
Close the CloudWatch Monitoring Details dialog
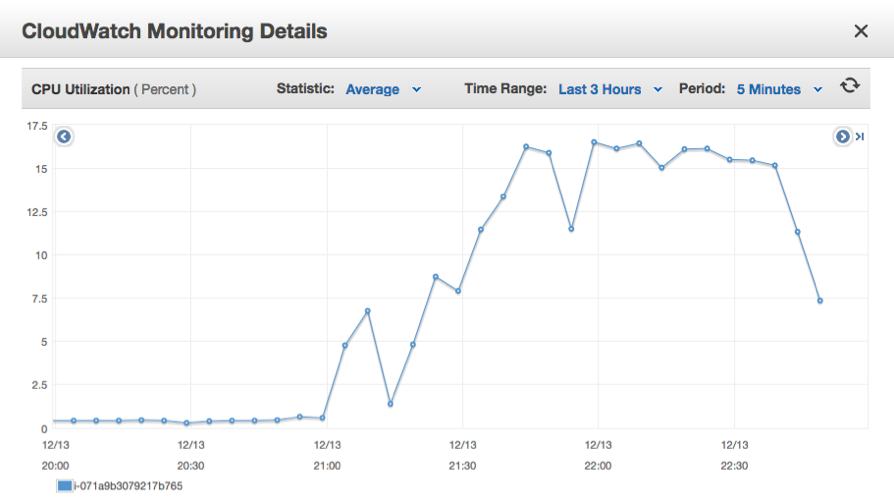[x=861, y=31]
